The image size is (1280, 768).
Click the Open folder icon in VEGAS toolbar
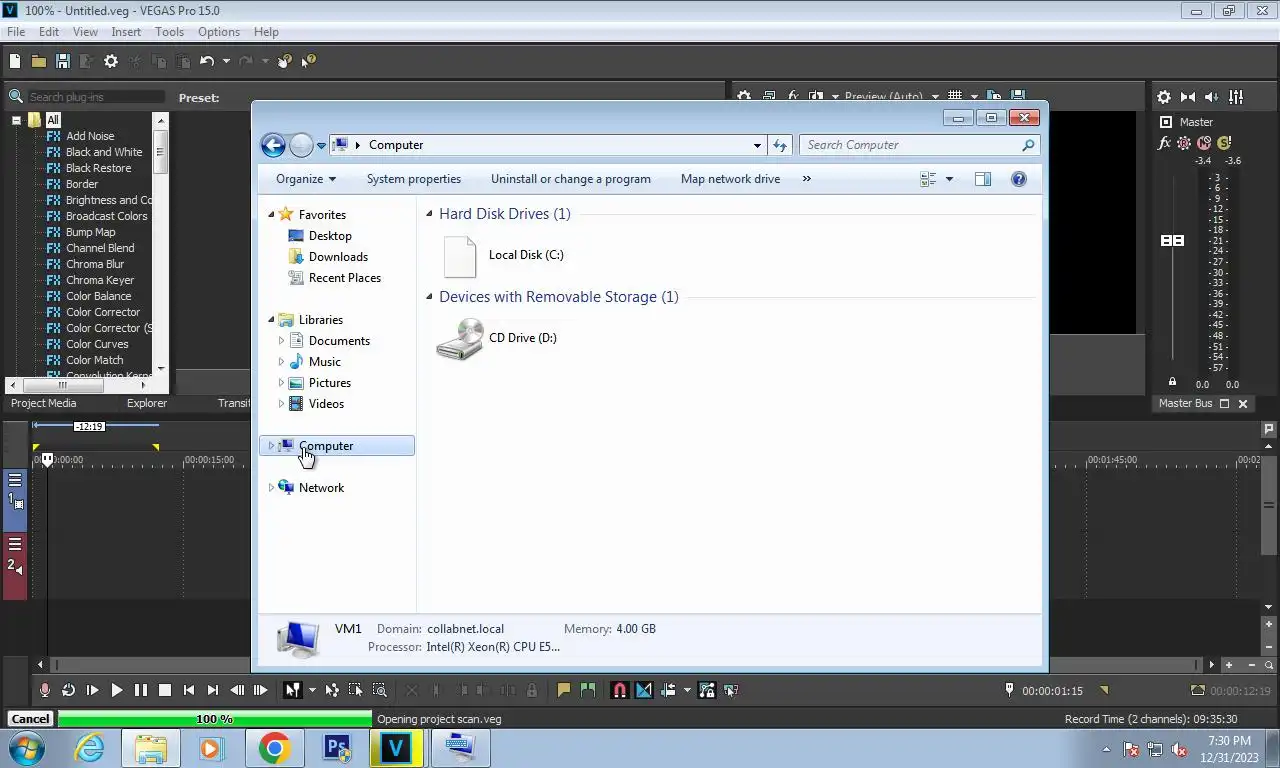[39, 61]
